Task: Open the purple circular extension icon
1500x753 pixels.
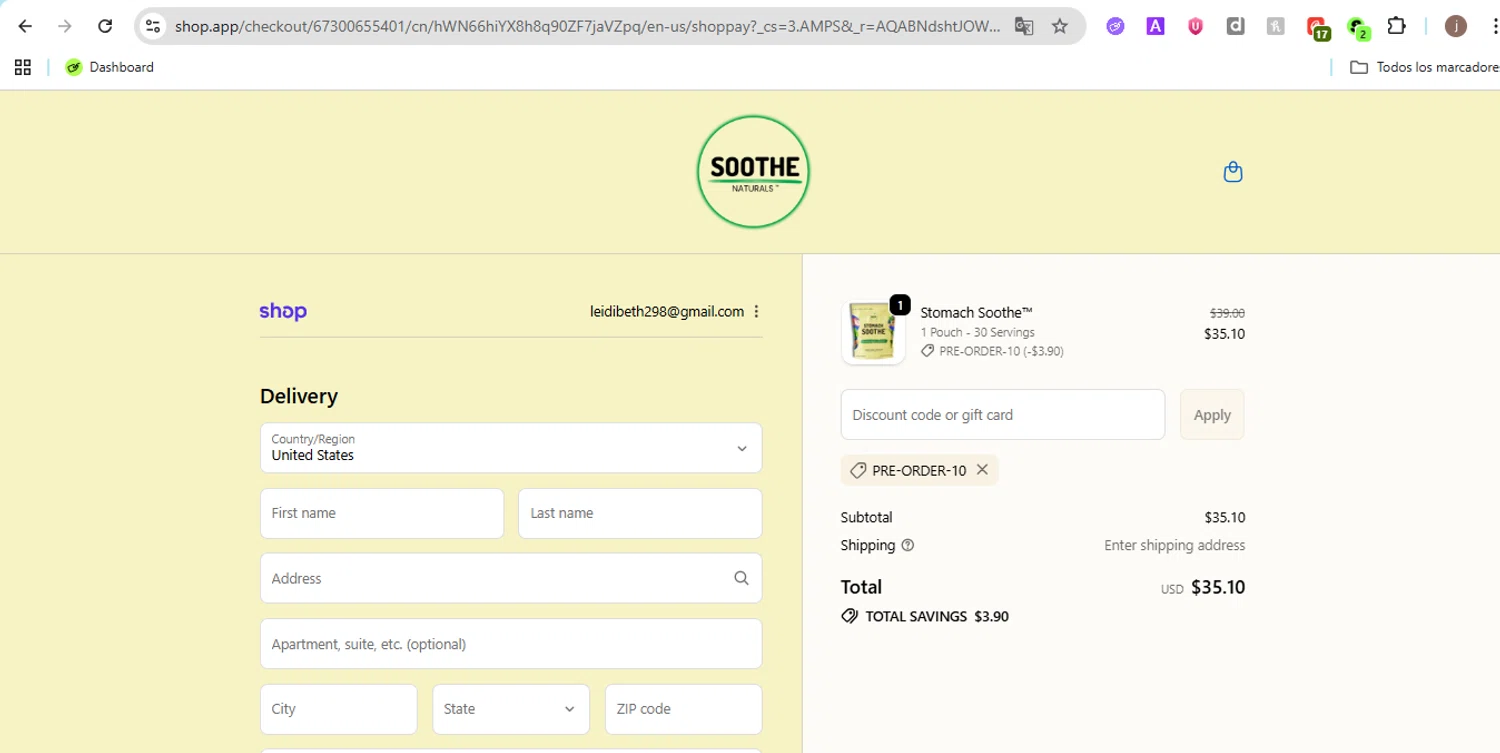Action: [x=1115, y=27]
